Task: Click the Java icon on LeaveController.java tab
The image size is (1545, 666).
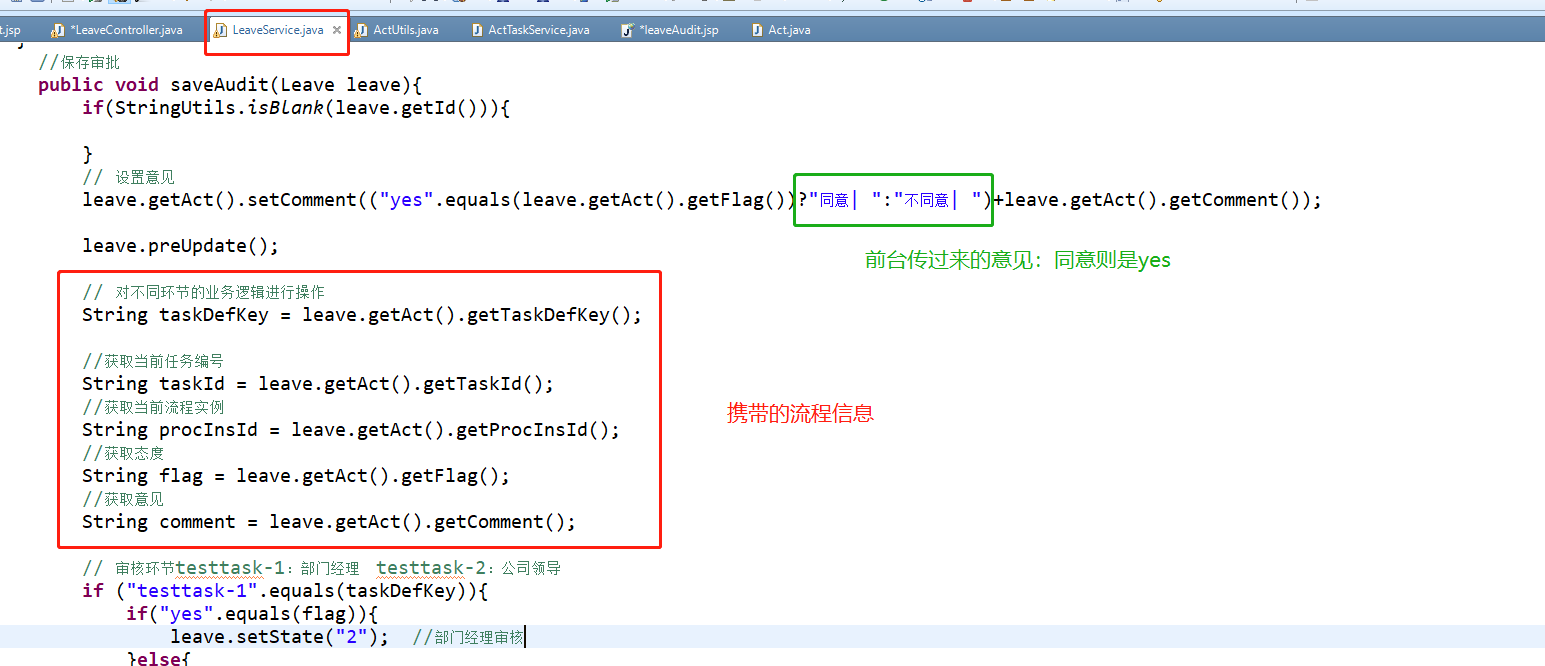Action: (57, 29)
